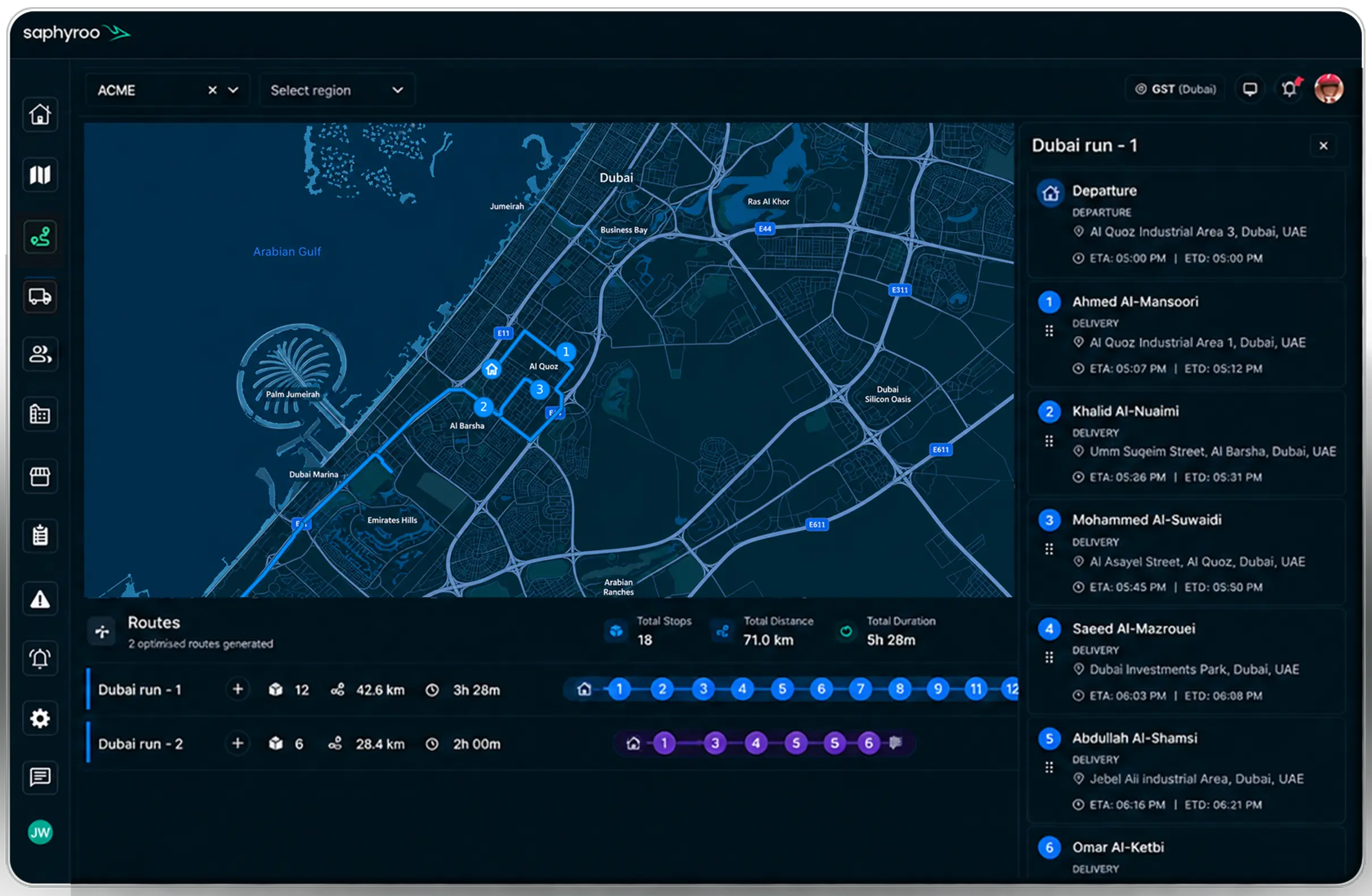Click the JW user avatar badge
1372x896 pixels.
click(x=40, y=832)
